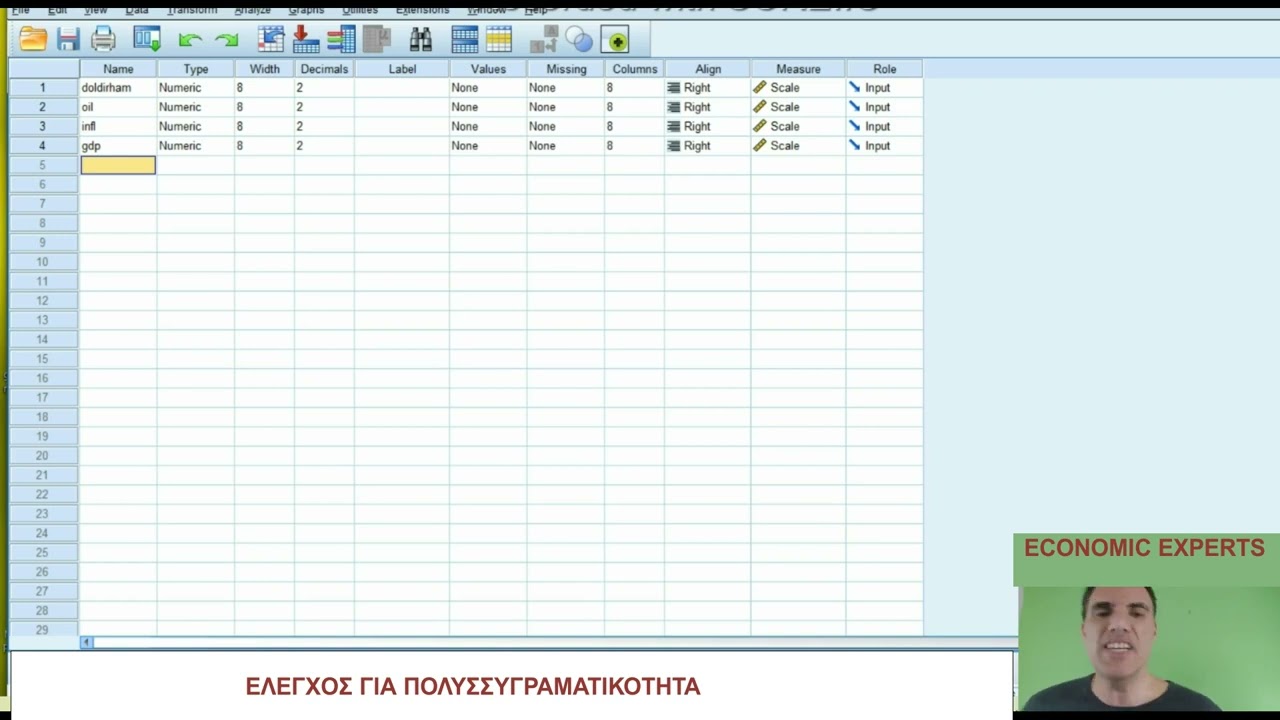
Task: Open Find with the binoculars icon
Action: click(x=420, y=39)
